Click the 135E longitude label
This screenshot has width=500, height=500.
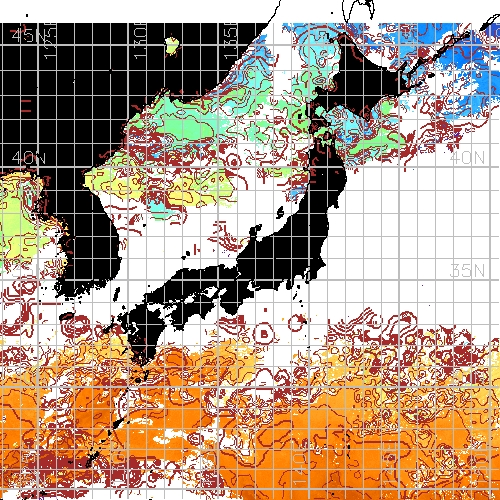tap(231, 41)
